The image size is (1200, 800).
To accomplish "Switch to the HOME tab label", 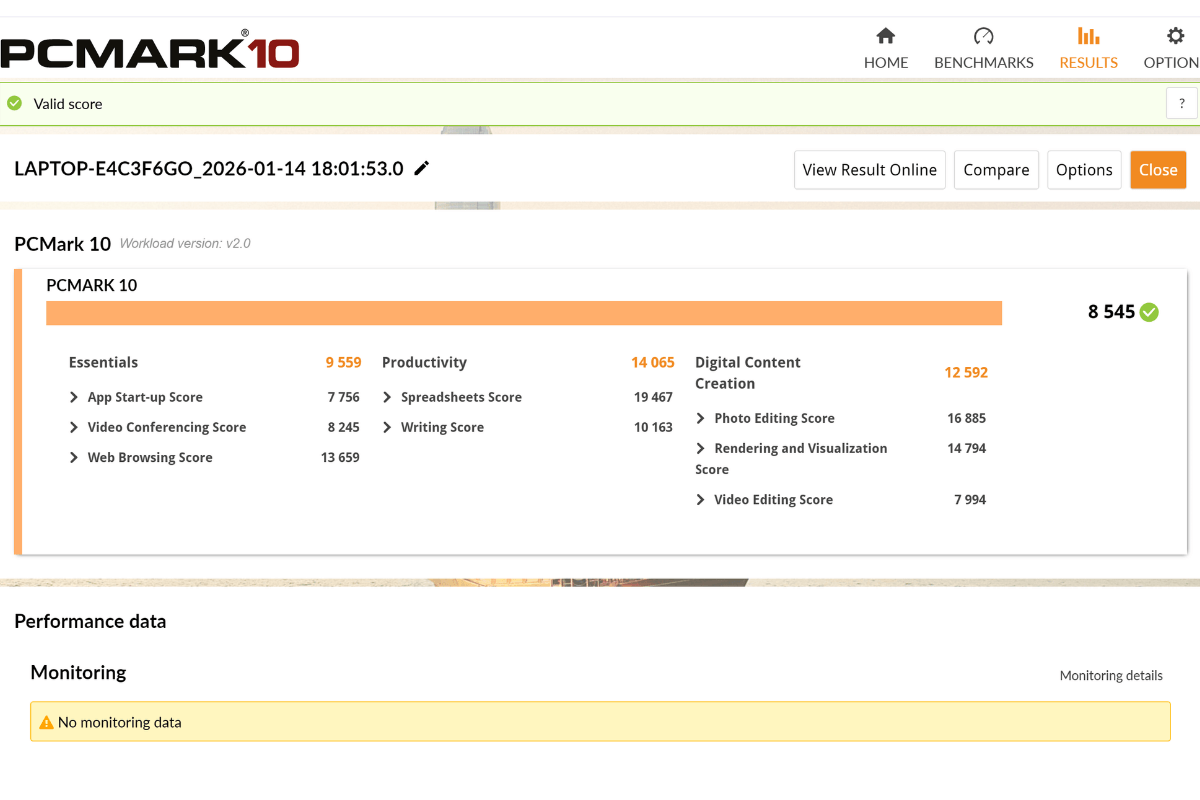I will 886,62.
